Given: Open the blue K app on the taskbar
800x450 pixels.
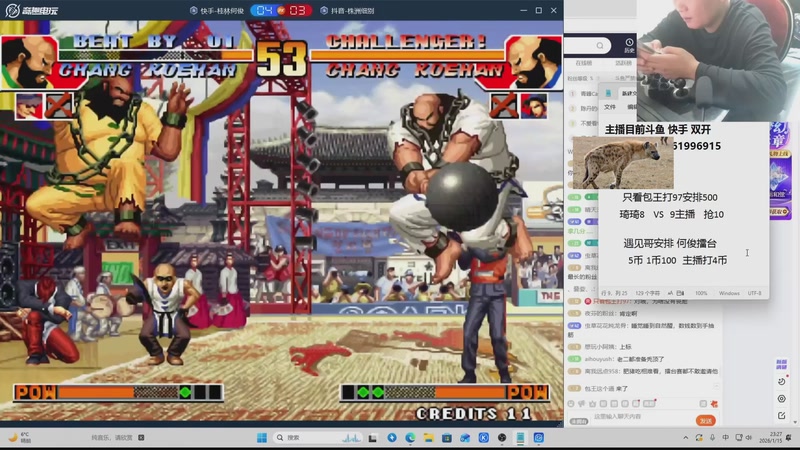Looking at the screenshot, I should [x=484, y=438].
